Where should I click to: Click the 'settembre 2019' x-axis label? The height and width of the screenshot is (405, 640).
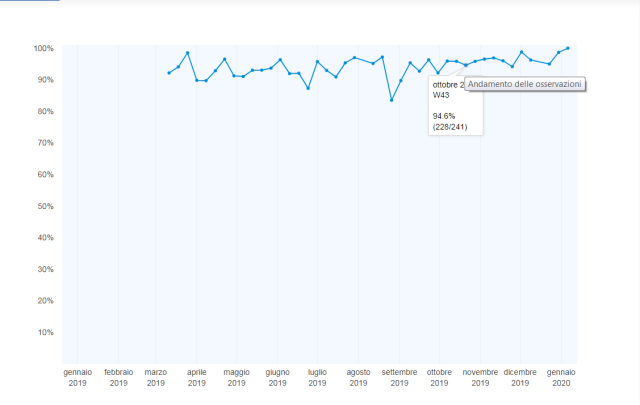point(399,377)
